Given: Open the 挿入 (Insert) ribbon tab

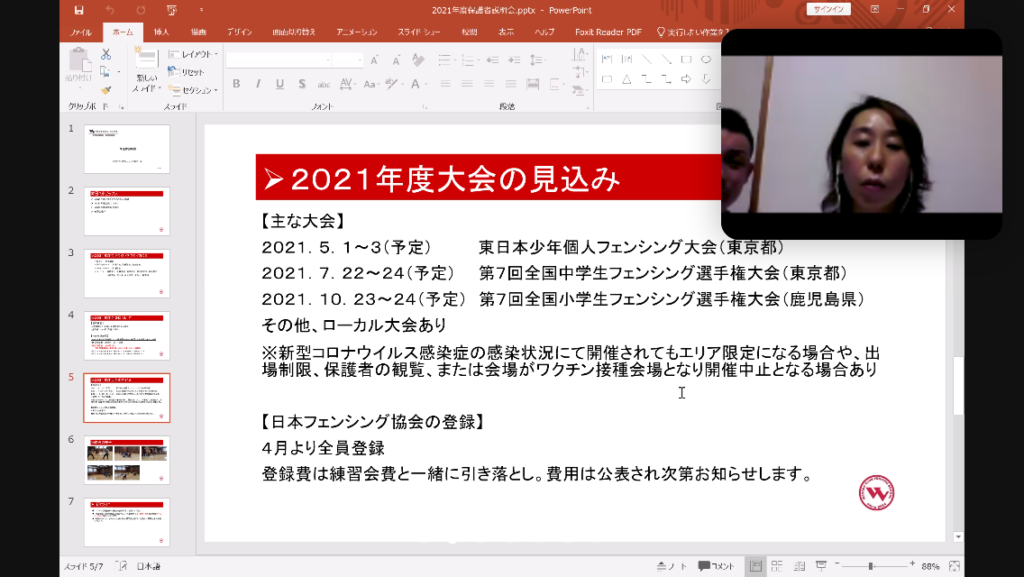Looking at the screenshot, I should [x=162, y=32].
